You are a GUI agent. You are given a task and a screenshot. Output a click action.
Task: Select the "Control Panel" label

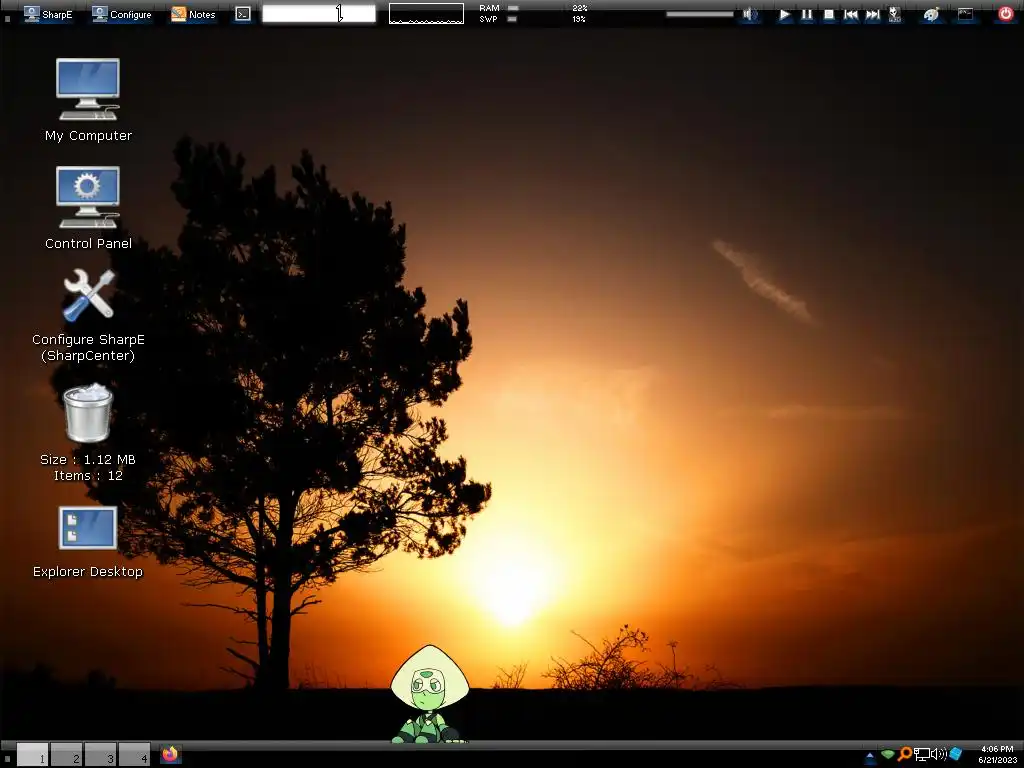point(88,244)
